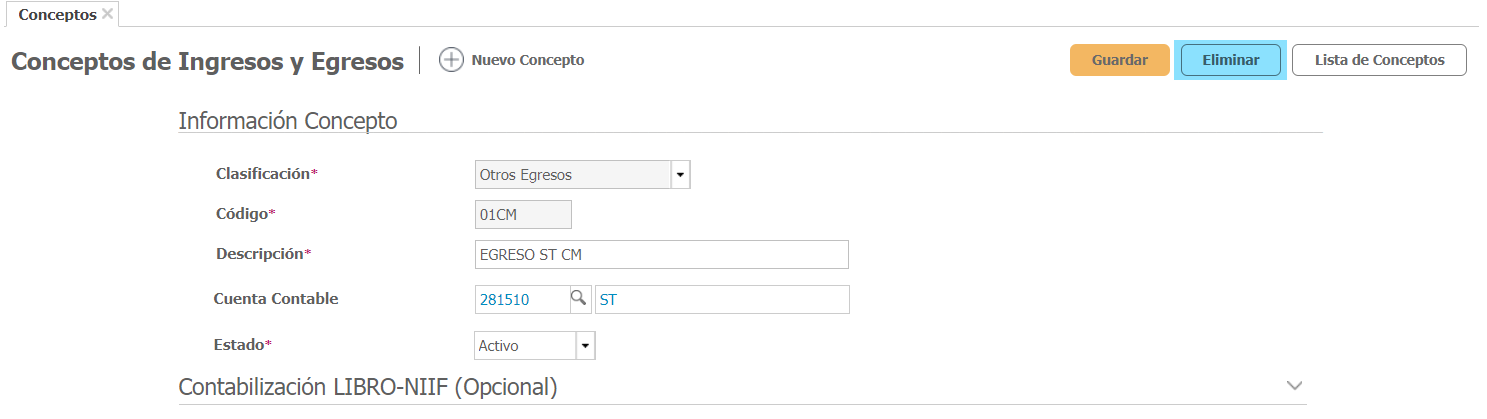Open the Estado dropdown arrow
This screenshot has height=419, width=1487.
(586, 346)
